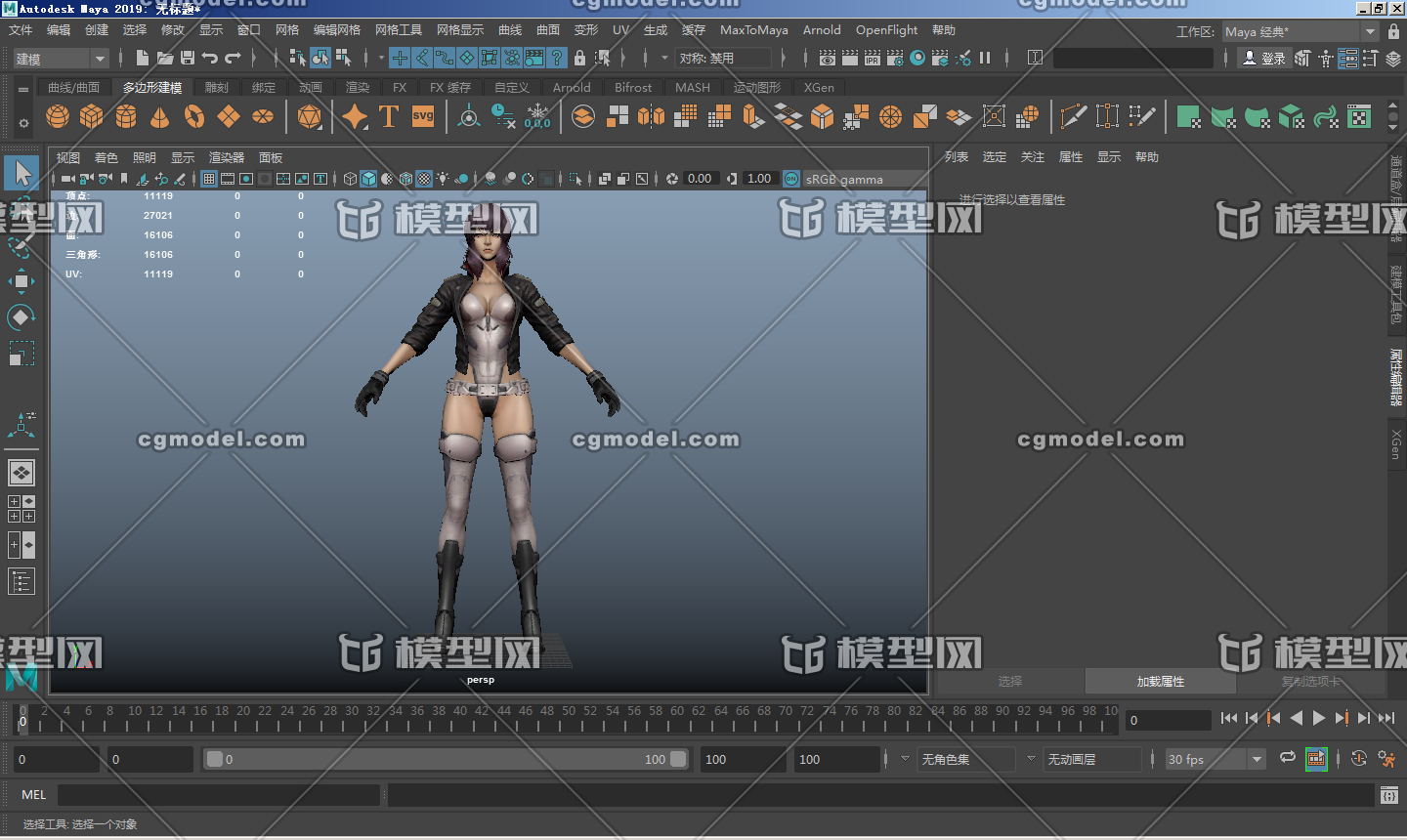Open the 无动画层 animation layer dropdown

point(1092,759)
